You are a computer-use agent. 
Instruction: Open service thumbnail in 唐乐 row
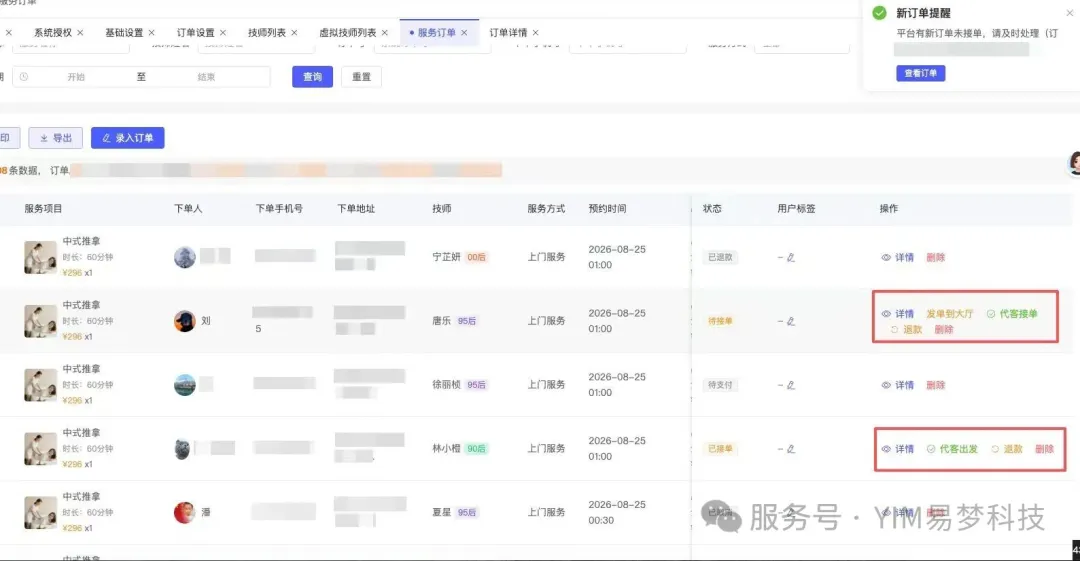40,321
